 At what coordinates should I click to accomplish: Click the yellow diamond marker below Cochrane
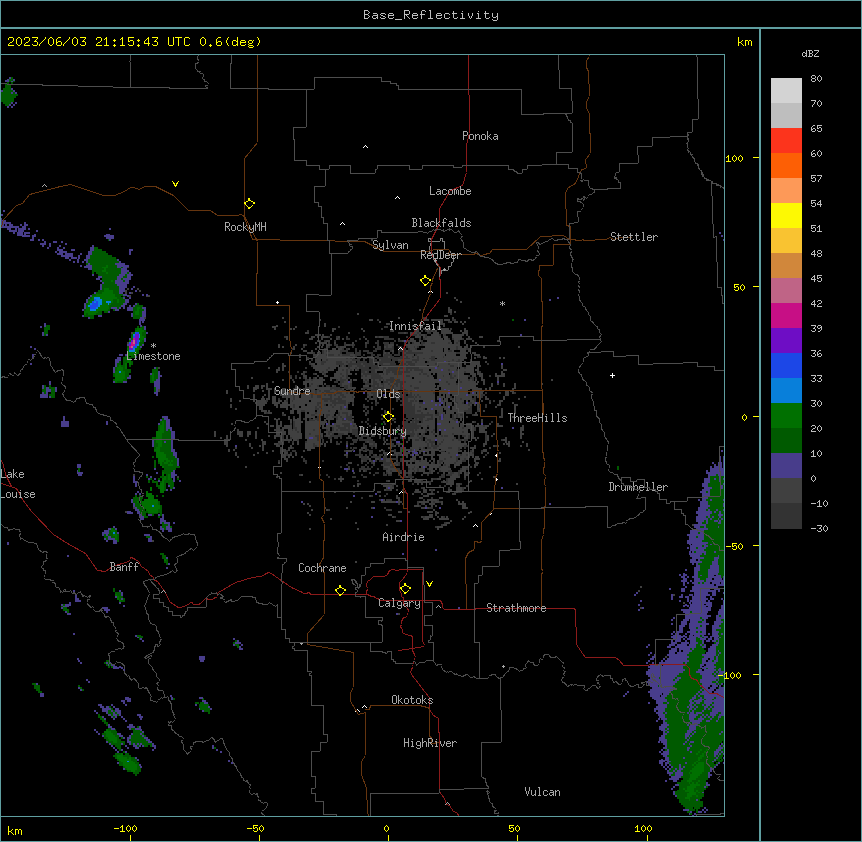pyautogui.click(x=340, y=590)
